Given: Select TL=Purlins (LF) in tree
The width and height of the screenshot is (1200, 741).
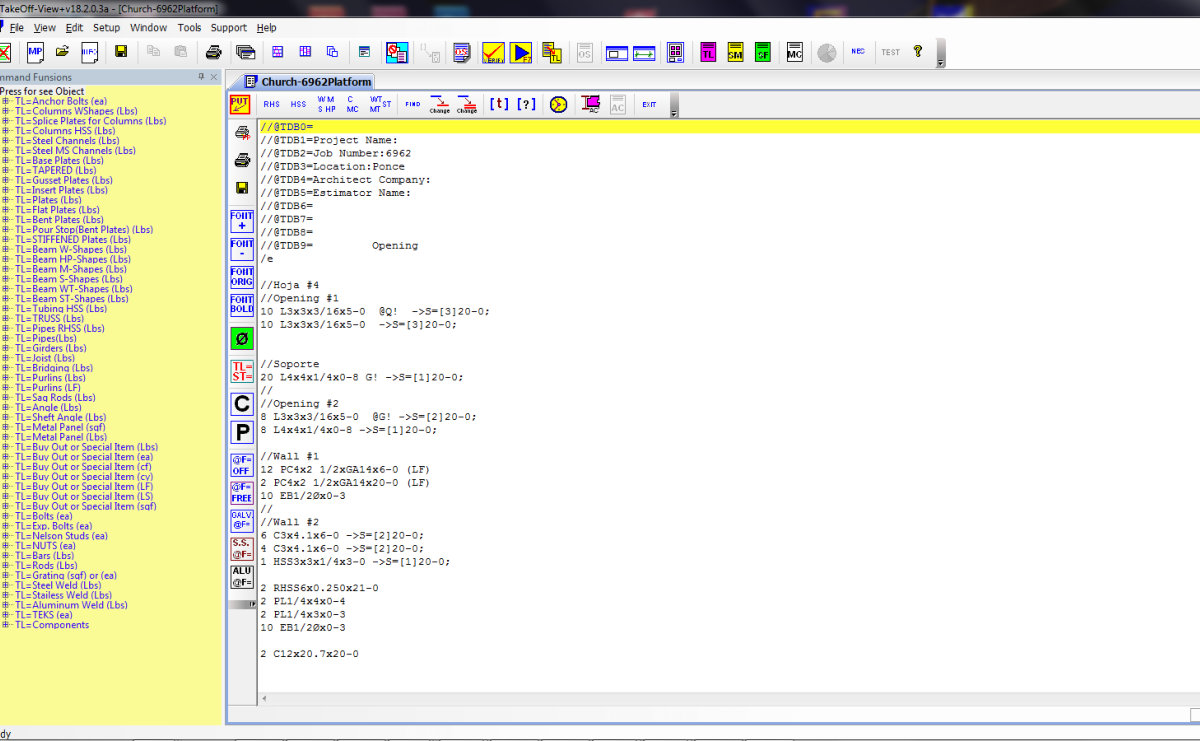Looking at the screenshot, I should 48,387.
